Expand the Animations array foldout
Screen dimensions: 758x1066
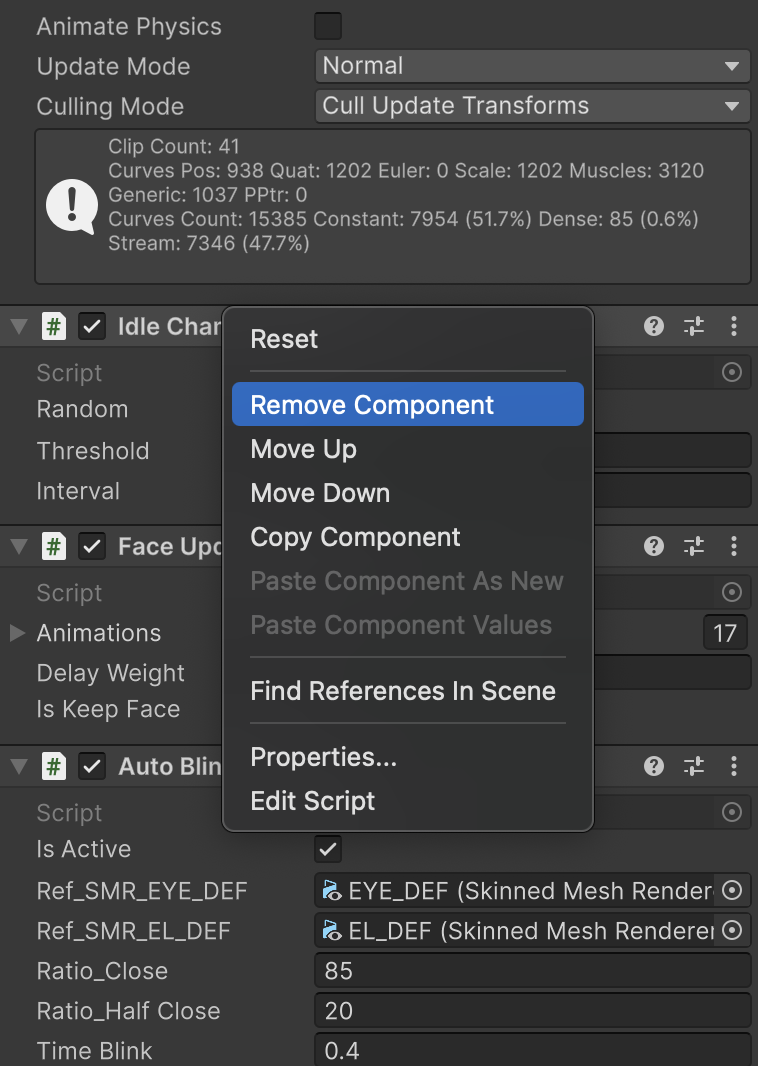click(x=17, y=633)
